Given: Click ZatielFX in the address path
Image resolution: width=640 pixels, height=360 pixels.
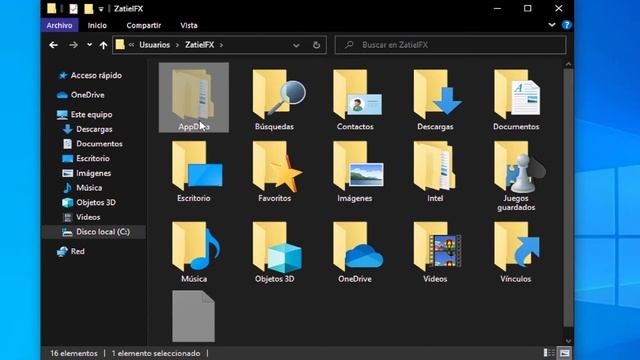Looking at the screenshot, I should coord(200,45).
